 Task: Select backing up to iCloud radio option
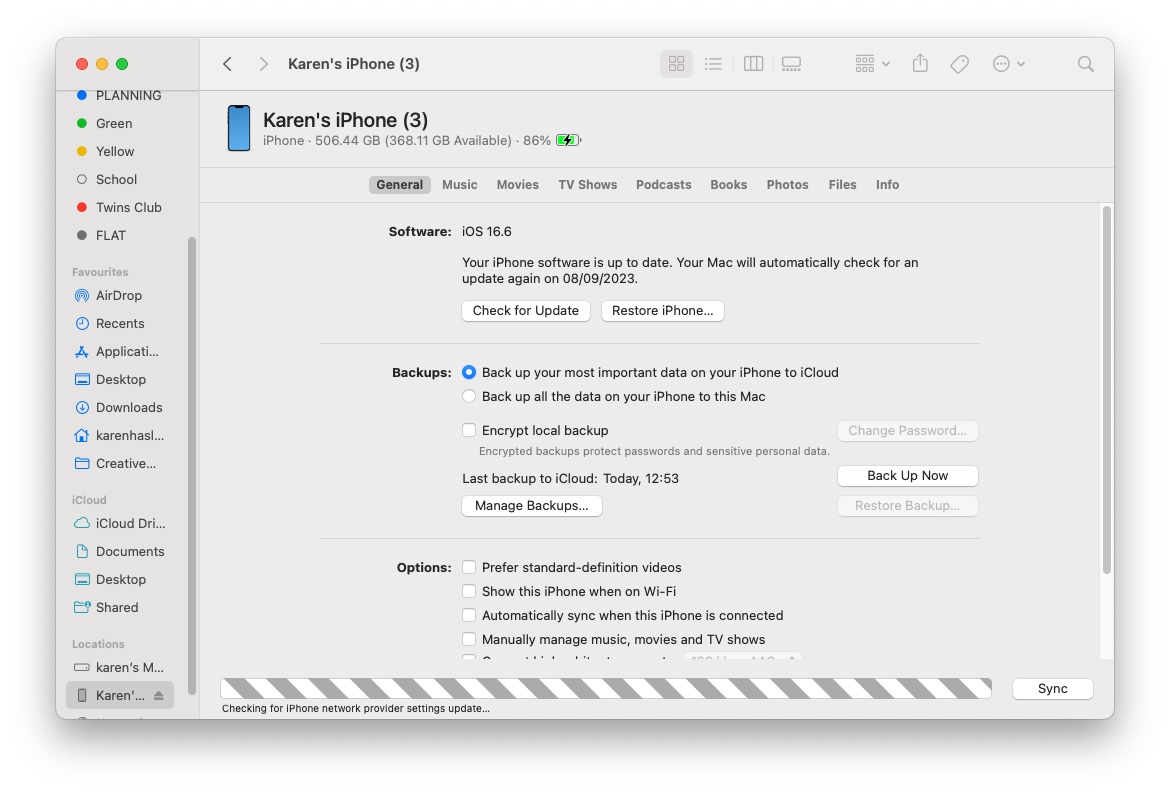[469, 371]
